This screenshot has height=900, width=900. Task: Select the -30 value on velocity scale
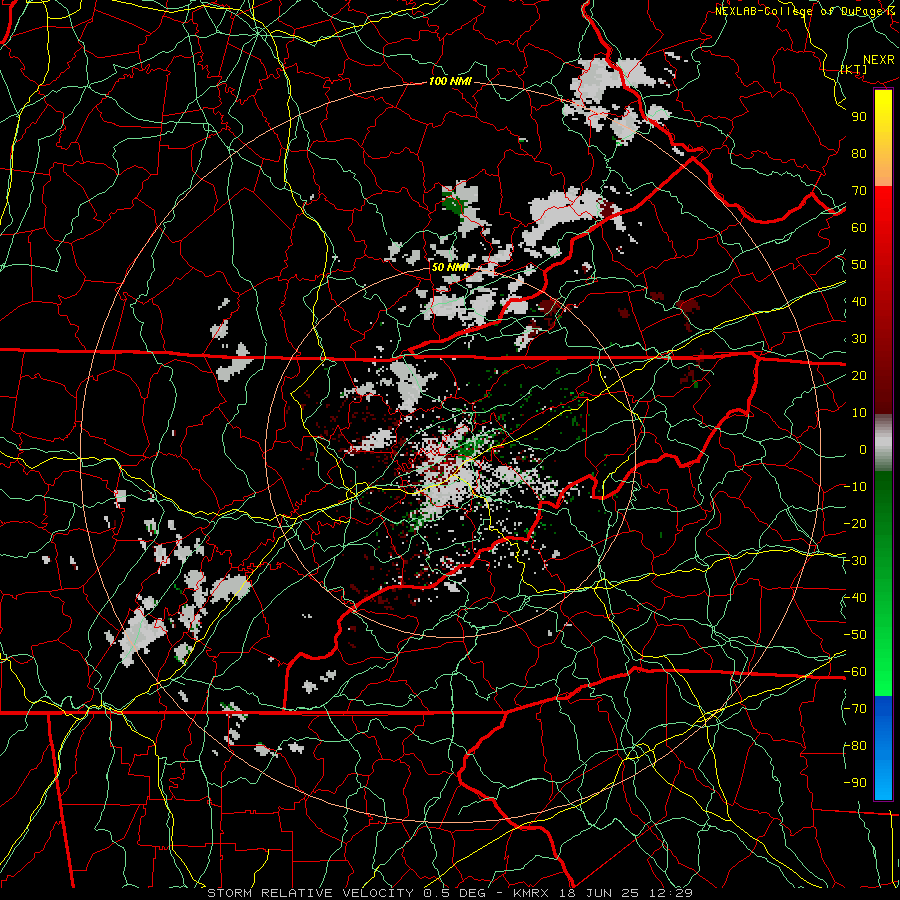point(856,561)
